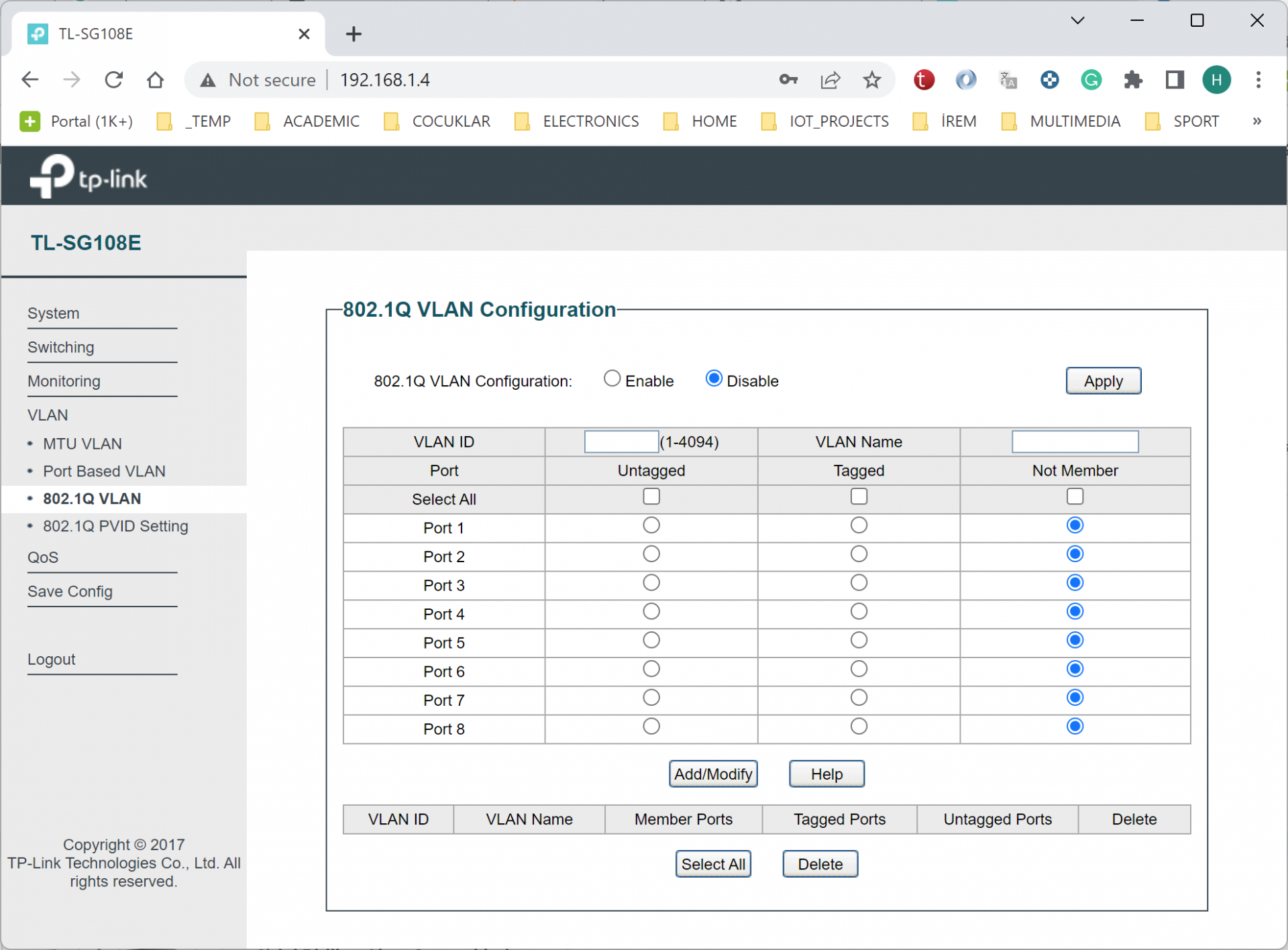Click the Apply button
The image size is (1288, 950).
point(1103,381)
